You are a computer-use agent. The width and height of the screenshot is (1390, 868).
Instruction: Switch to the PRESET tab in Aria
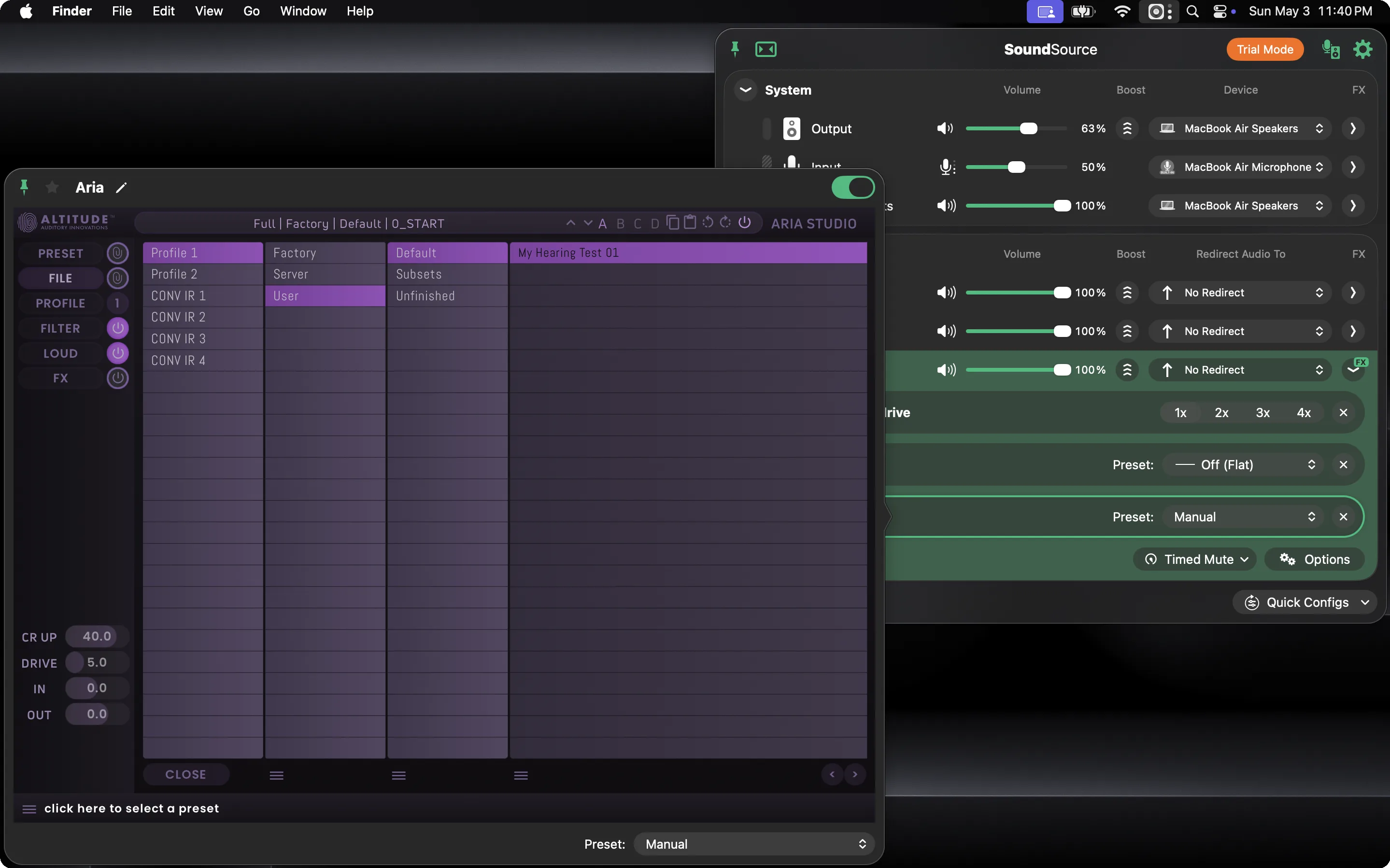click(x=61, y=254)
